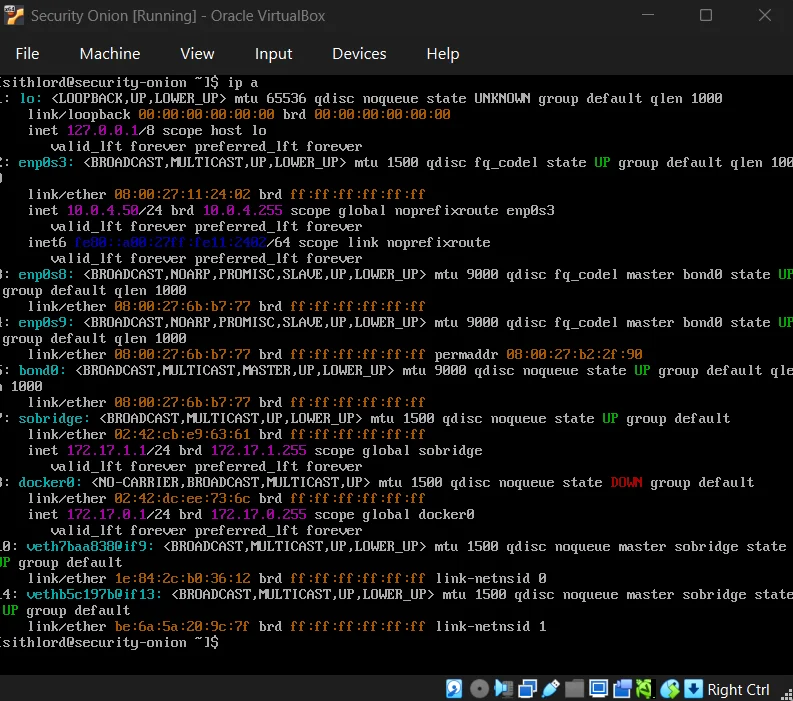The width and height of the screenshot is (793, 701).
Task: Expand the Devices menu
Action: point(359,54)
